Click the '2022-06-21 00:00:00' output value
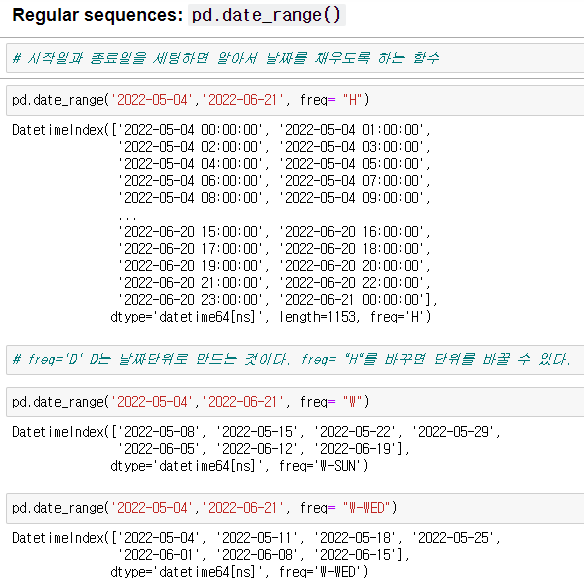This screenshot has height=588, width=584. click(352, 300)
